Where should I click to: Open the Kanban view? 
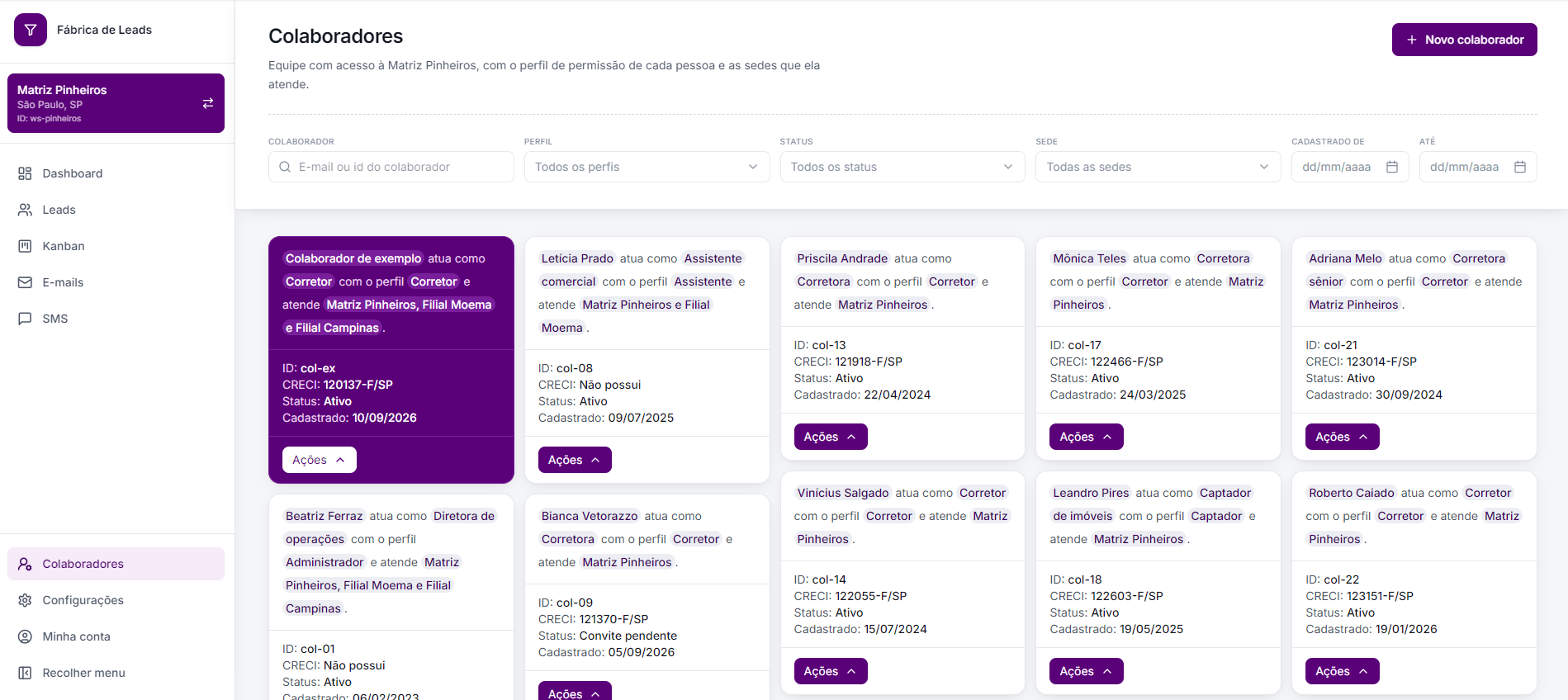click(116, 246)
